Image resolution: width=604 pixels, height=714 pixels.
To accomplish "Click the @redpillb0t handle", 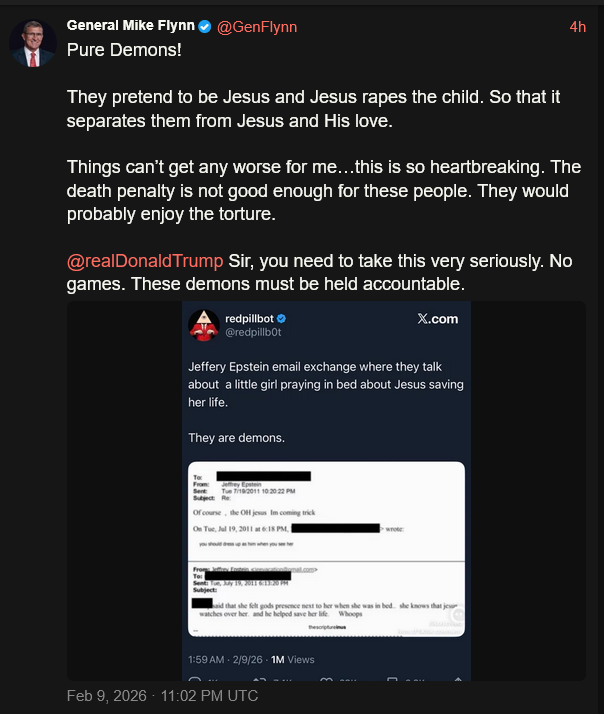I will point(255,332).
